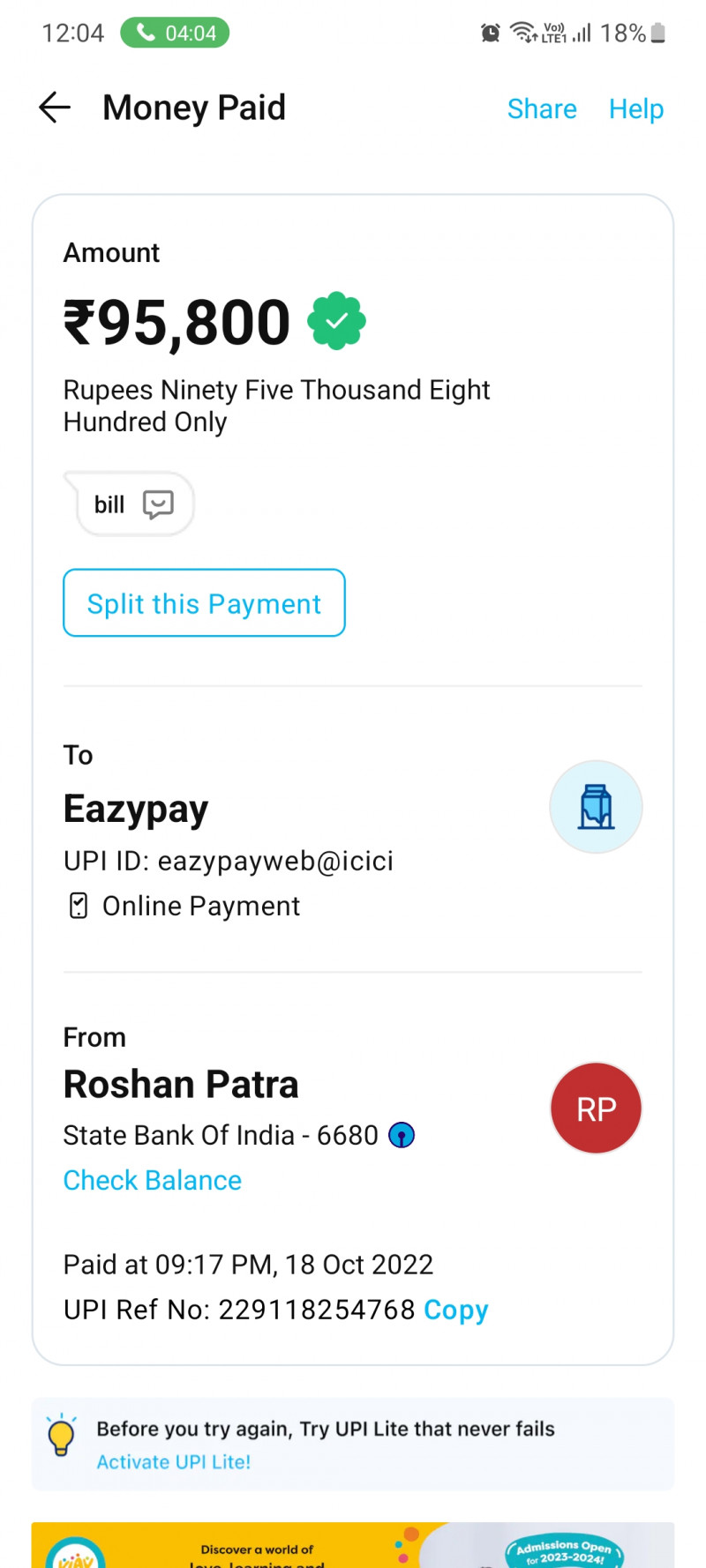Image resolution: width=706 pixels, height=1568 pixels.
Task: Tap the Eazypay merchant avatar icon
Action: coord(596,807)
